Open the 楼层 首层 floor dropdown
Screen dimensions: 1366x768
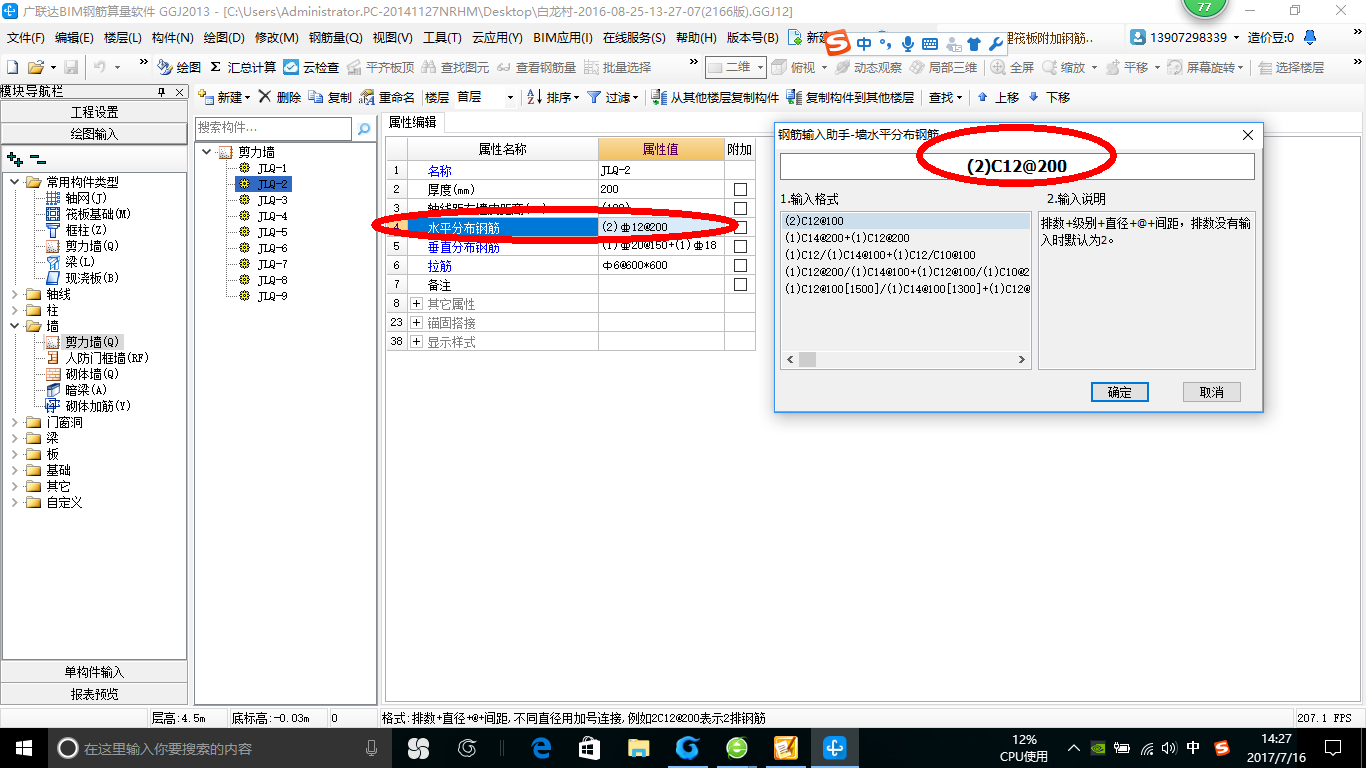pos(510,98)
